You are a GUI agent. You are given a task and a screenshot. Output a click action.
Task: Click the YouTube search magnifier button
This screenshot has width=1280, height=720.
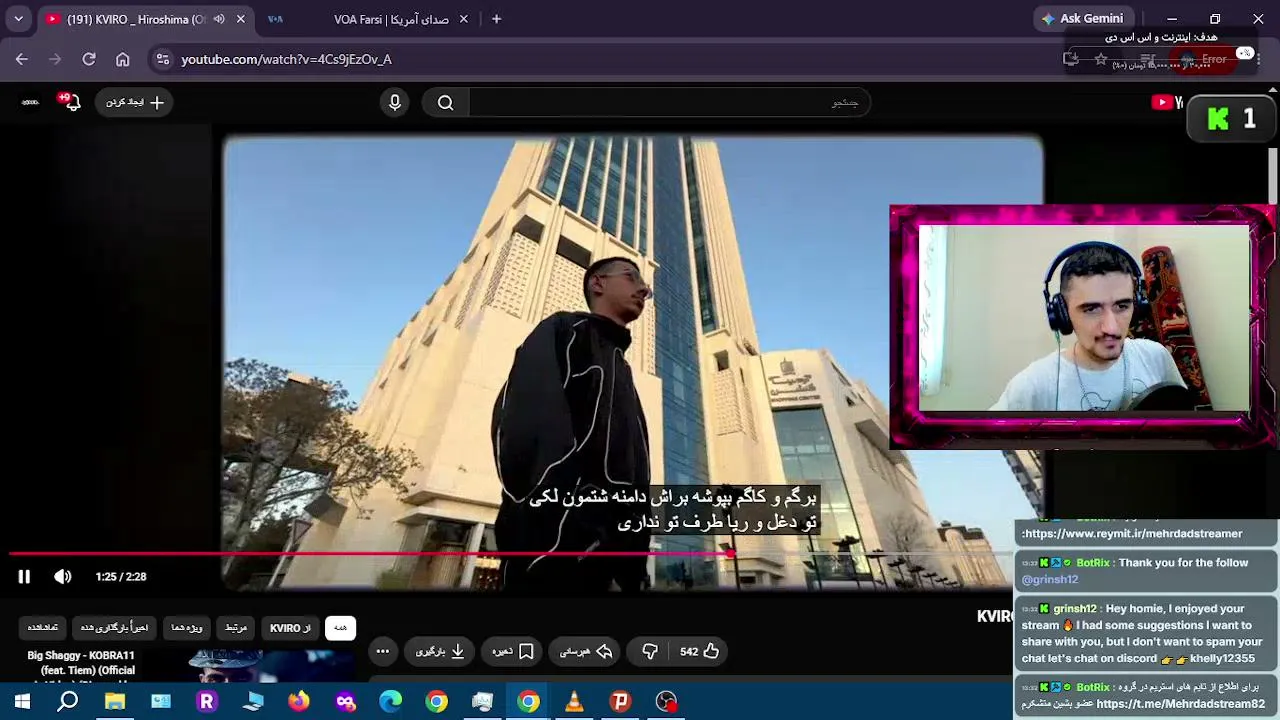(446, 102)
